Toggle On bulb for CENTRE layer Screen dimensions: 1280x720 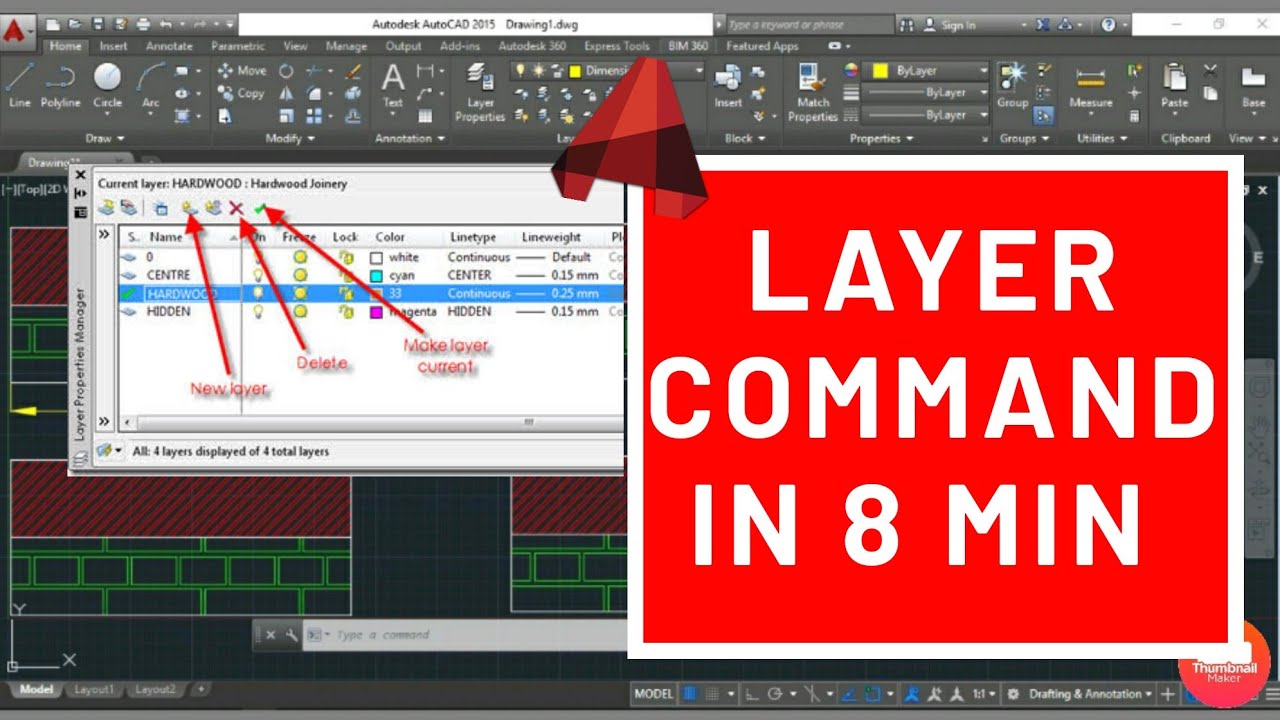[258, 275]
